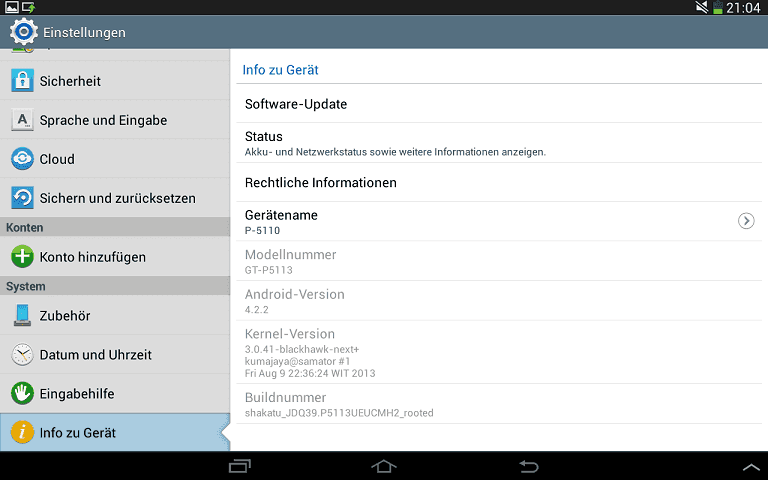
Task: Select the Cloud settings entry
Action: (115, 159)
